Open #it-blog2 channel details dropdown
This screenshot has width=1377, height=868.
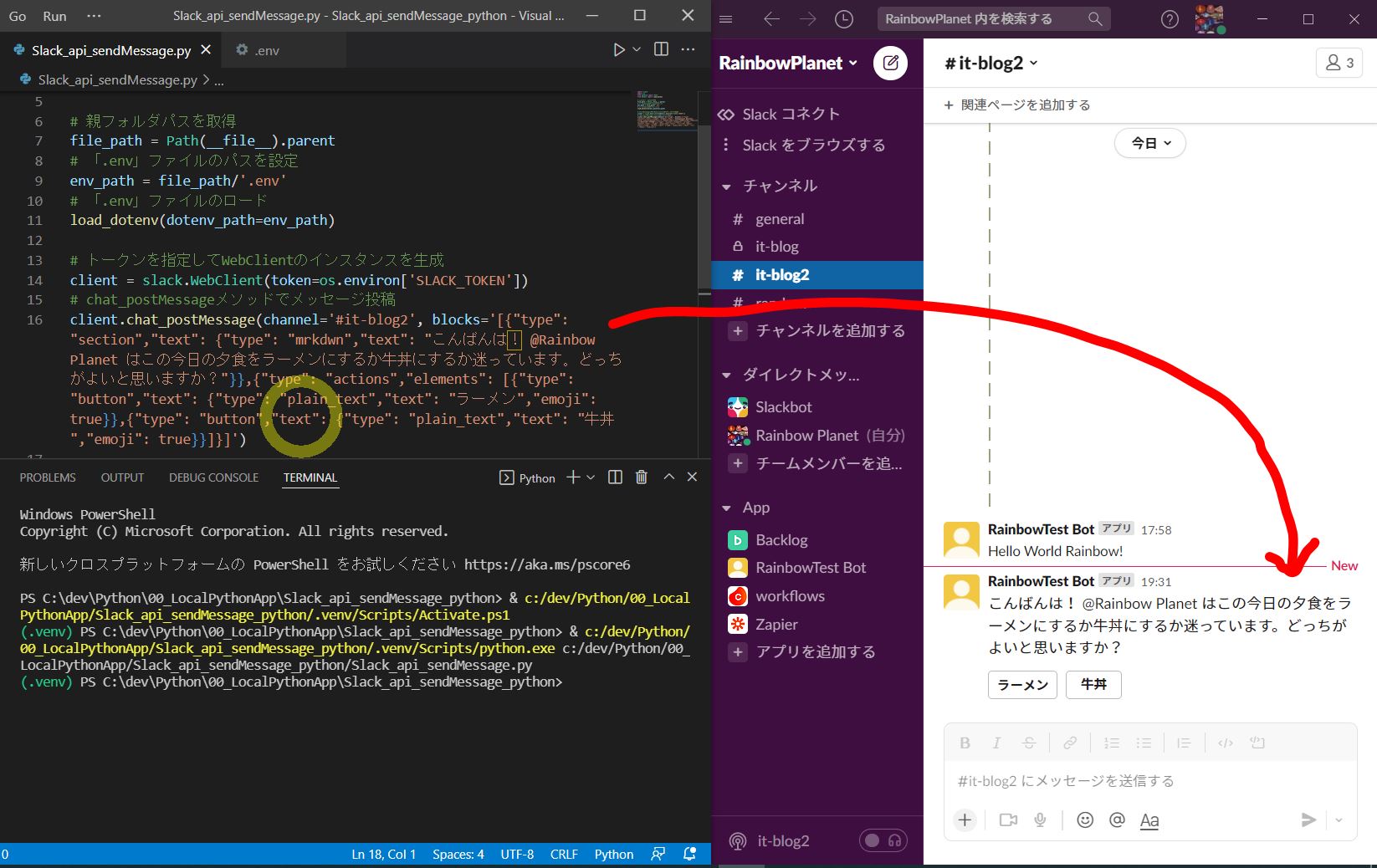[991, 63]
